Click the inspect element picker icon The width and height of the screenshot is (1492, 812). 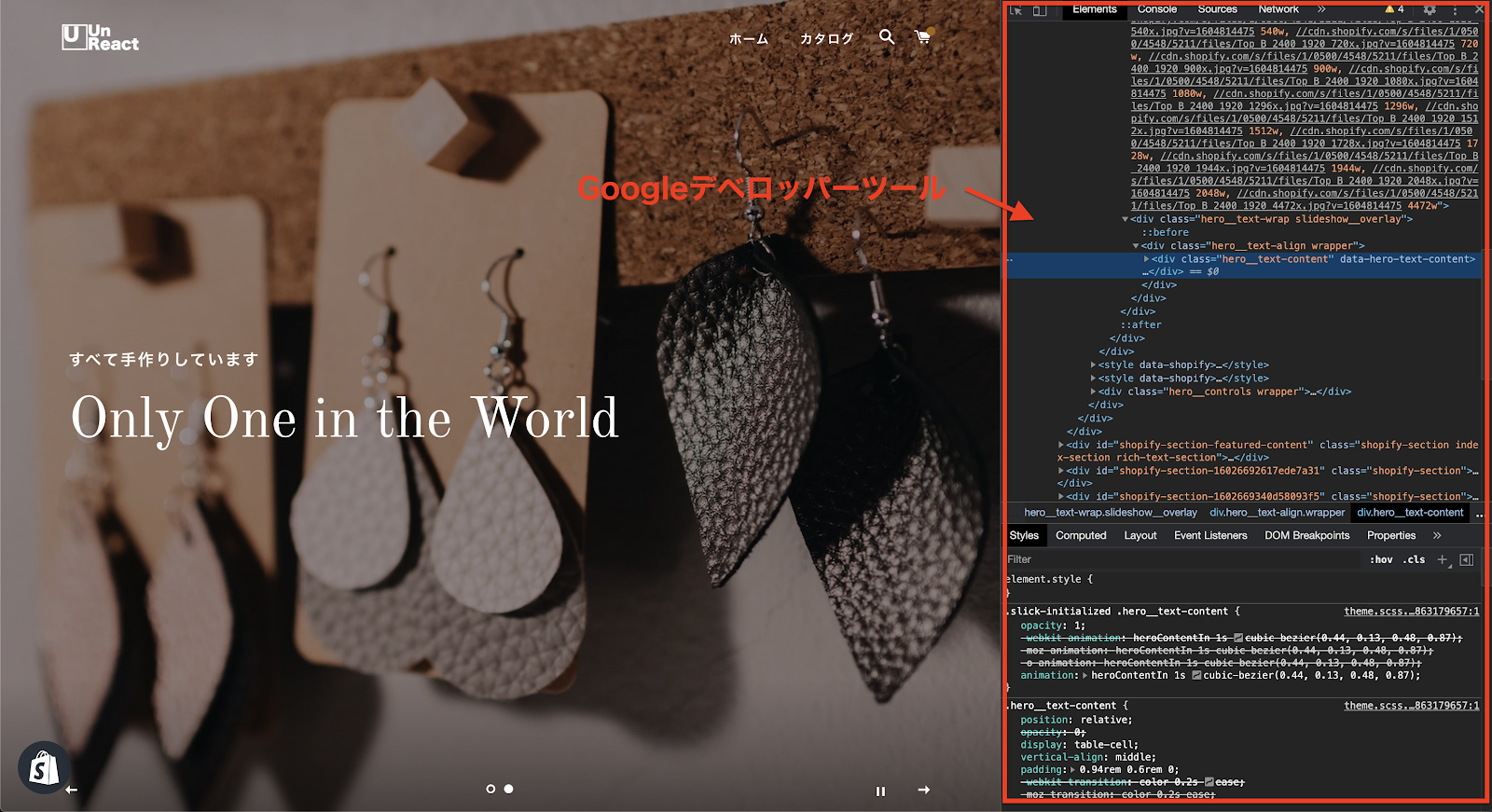[1016, 10]
